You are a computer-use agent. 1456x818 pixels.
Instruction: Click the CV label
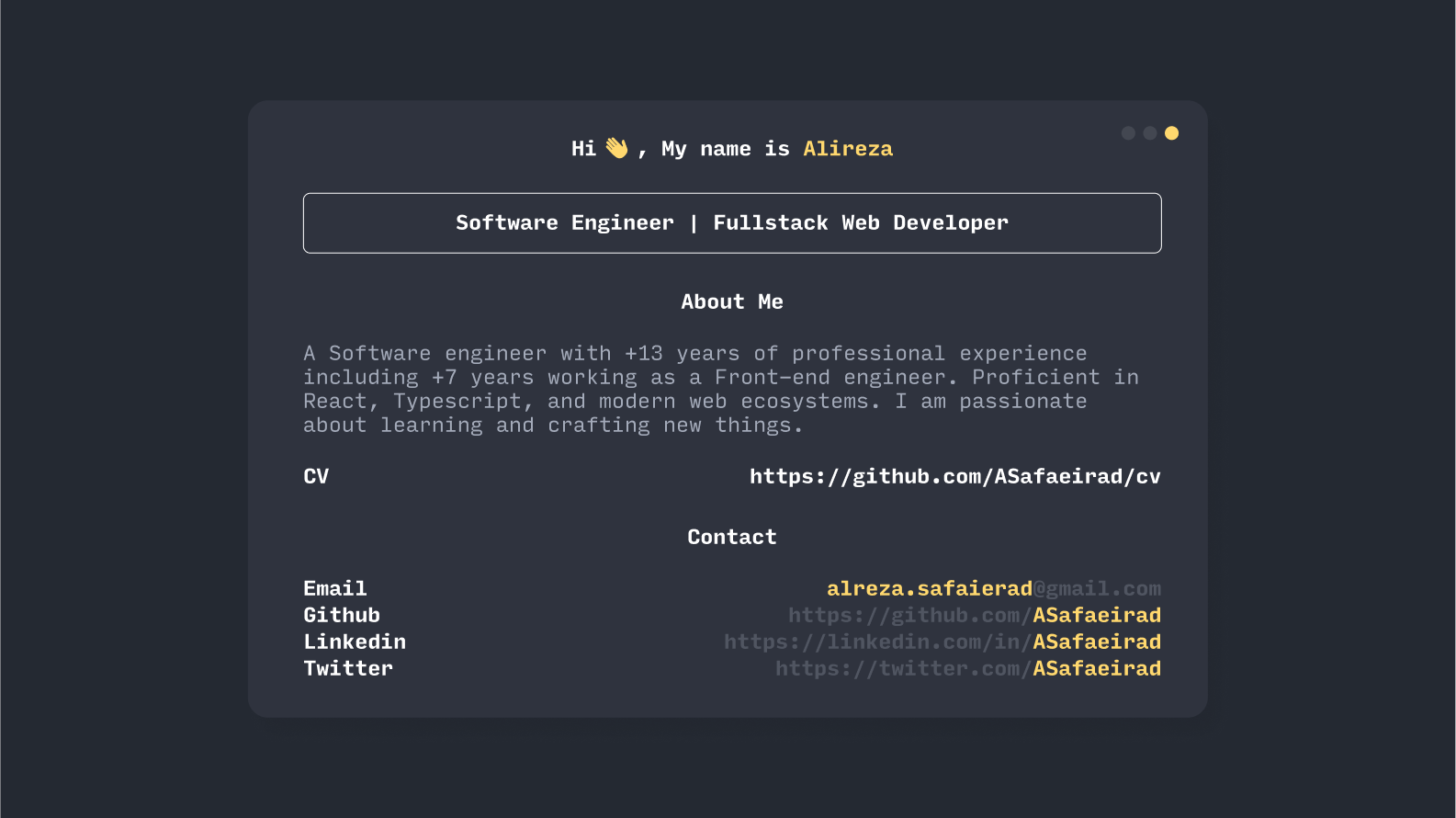tap(316, 476)
